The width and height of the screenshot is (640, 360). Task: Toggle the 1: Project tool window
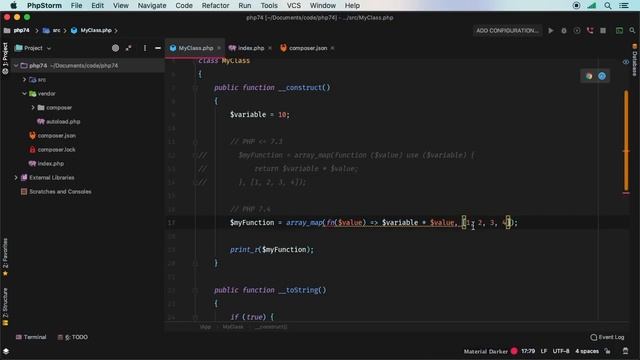coord(5,58)
